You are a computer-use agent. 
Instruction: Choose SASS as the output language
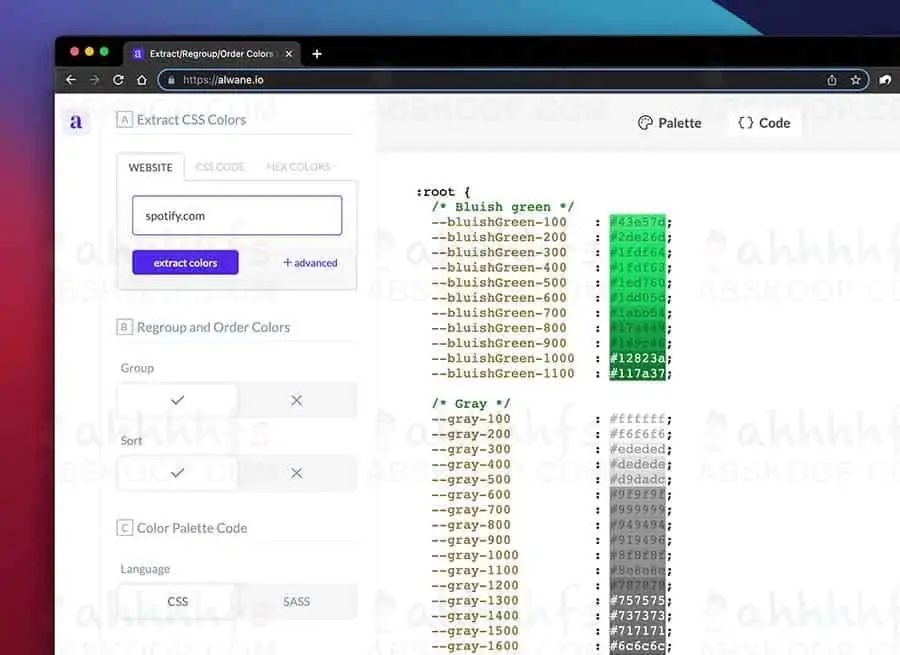(296, 602)
